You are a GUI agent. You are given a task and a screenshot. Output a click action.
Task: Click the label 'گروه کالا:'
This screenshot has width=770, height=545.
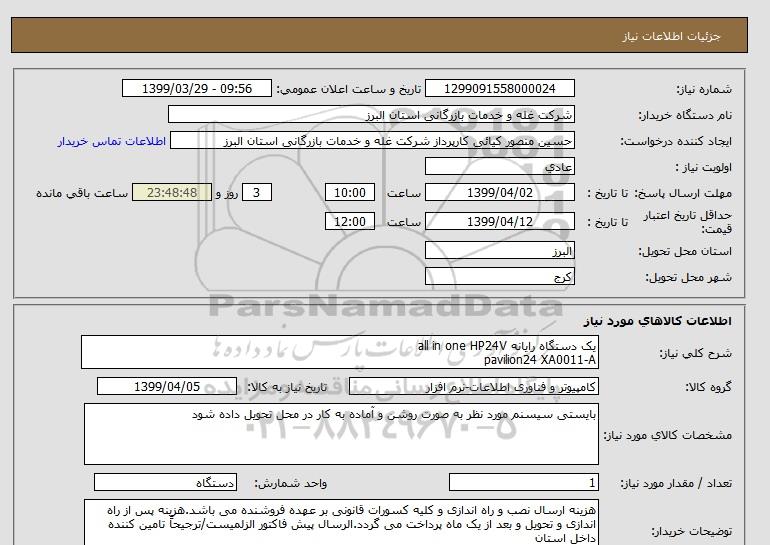pyautogui.click(x=708, y=387)
